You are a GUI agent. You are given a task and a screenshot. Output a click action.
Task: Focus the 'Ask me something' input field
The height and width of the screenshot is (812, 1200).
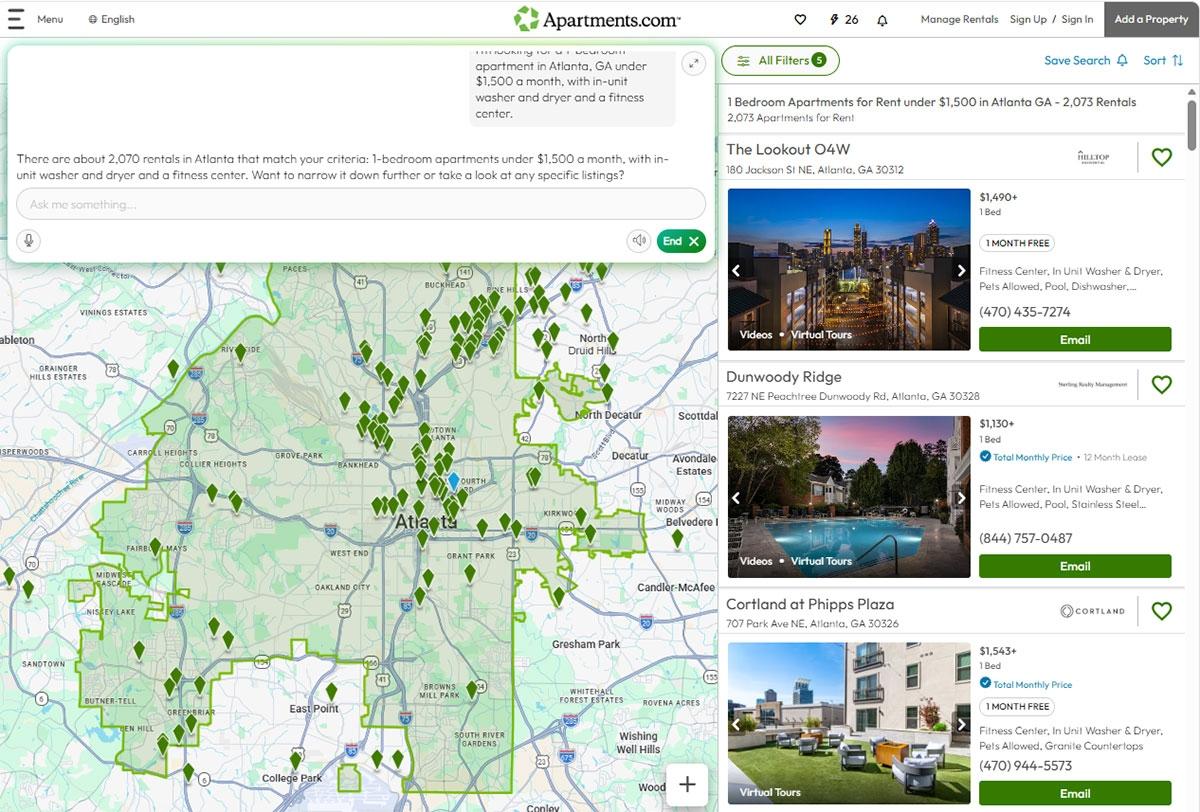361,204
